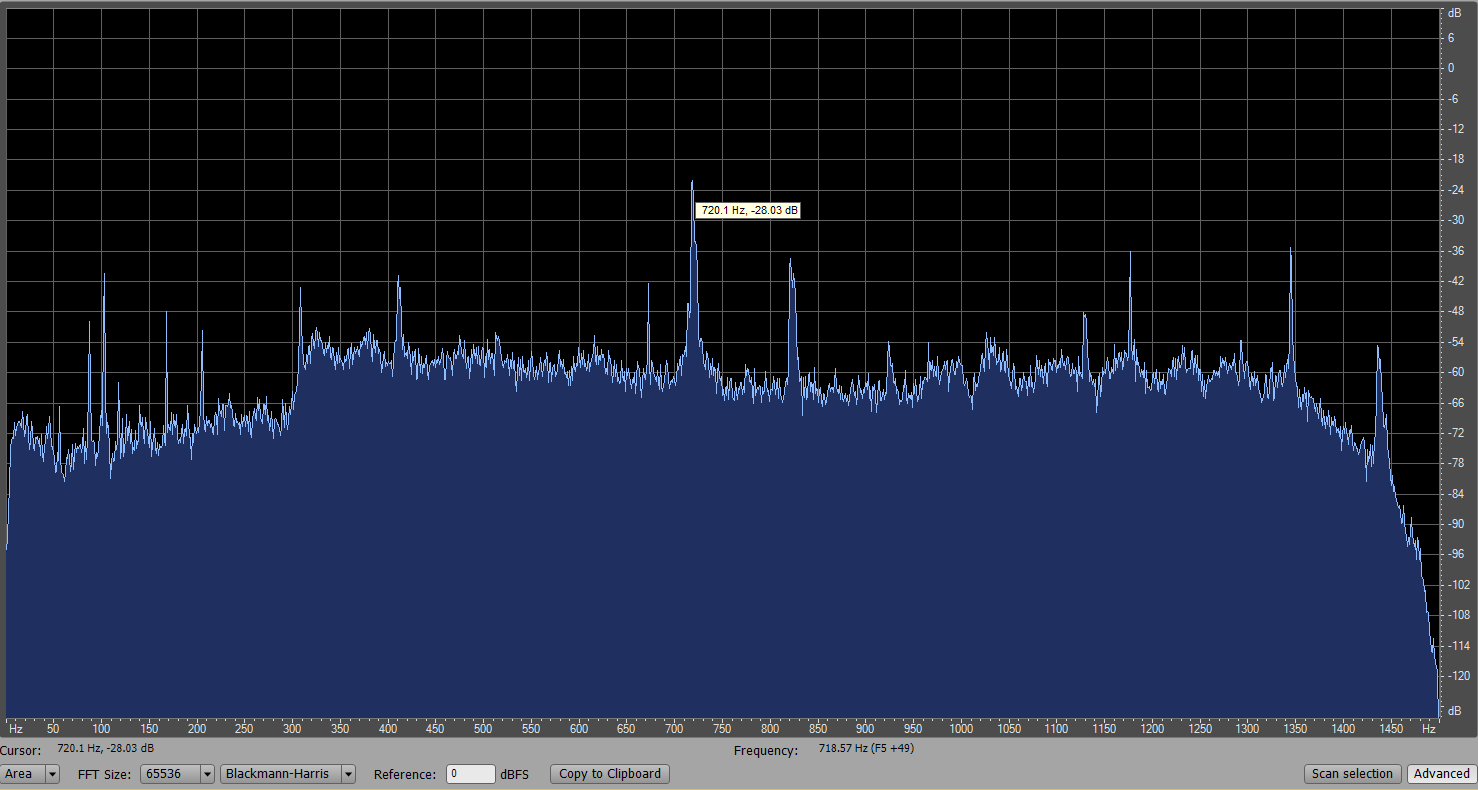Click the 720.1 Hz peak tooltip
This screenshot has height=790, width=1478.
click(x=749, y=211)
